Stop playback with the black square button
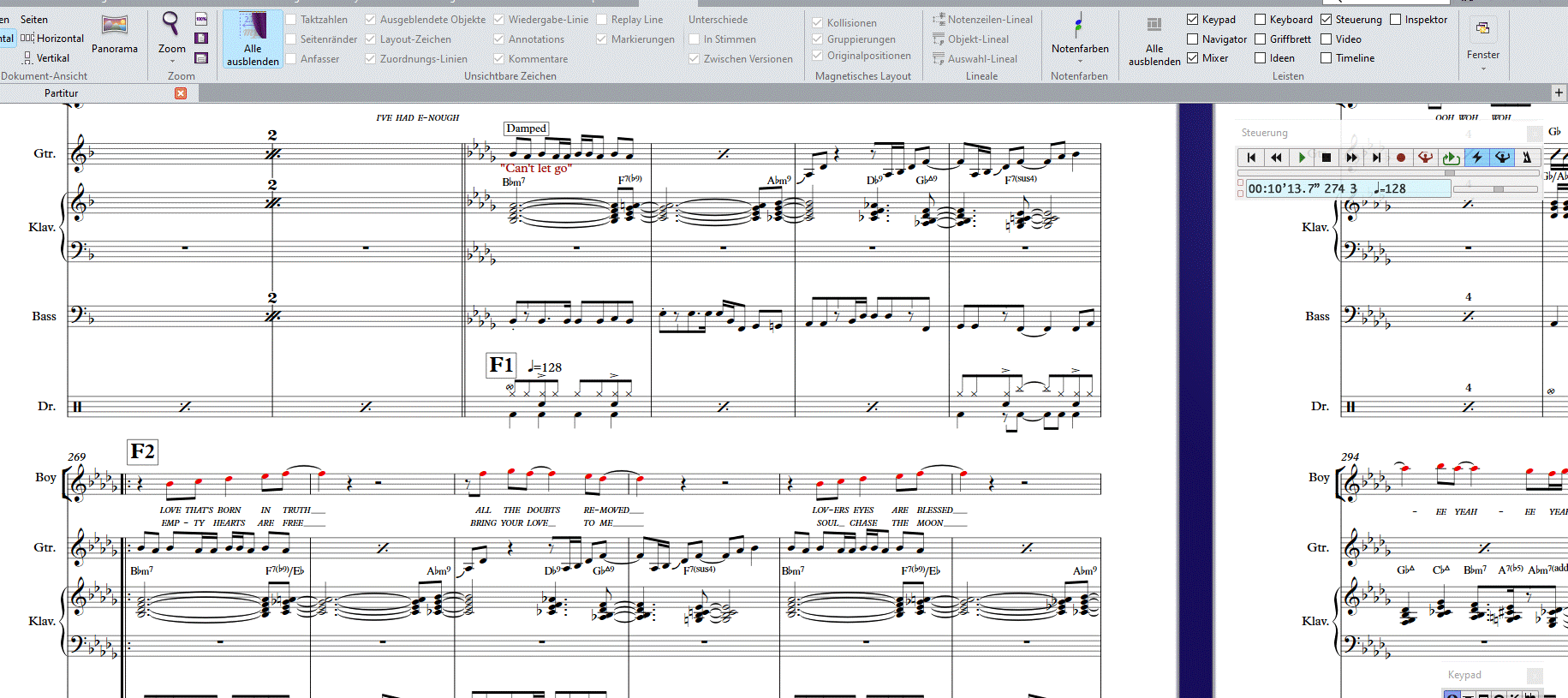Image resolution: width=1568 pixels, height=698 pixels. pos(1327,158)
